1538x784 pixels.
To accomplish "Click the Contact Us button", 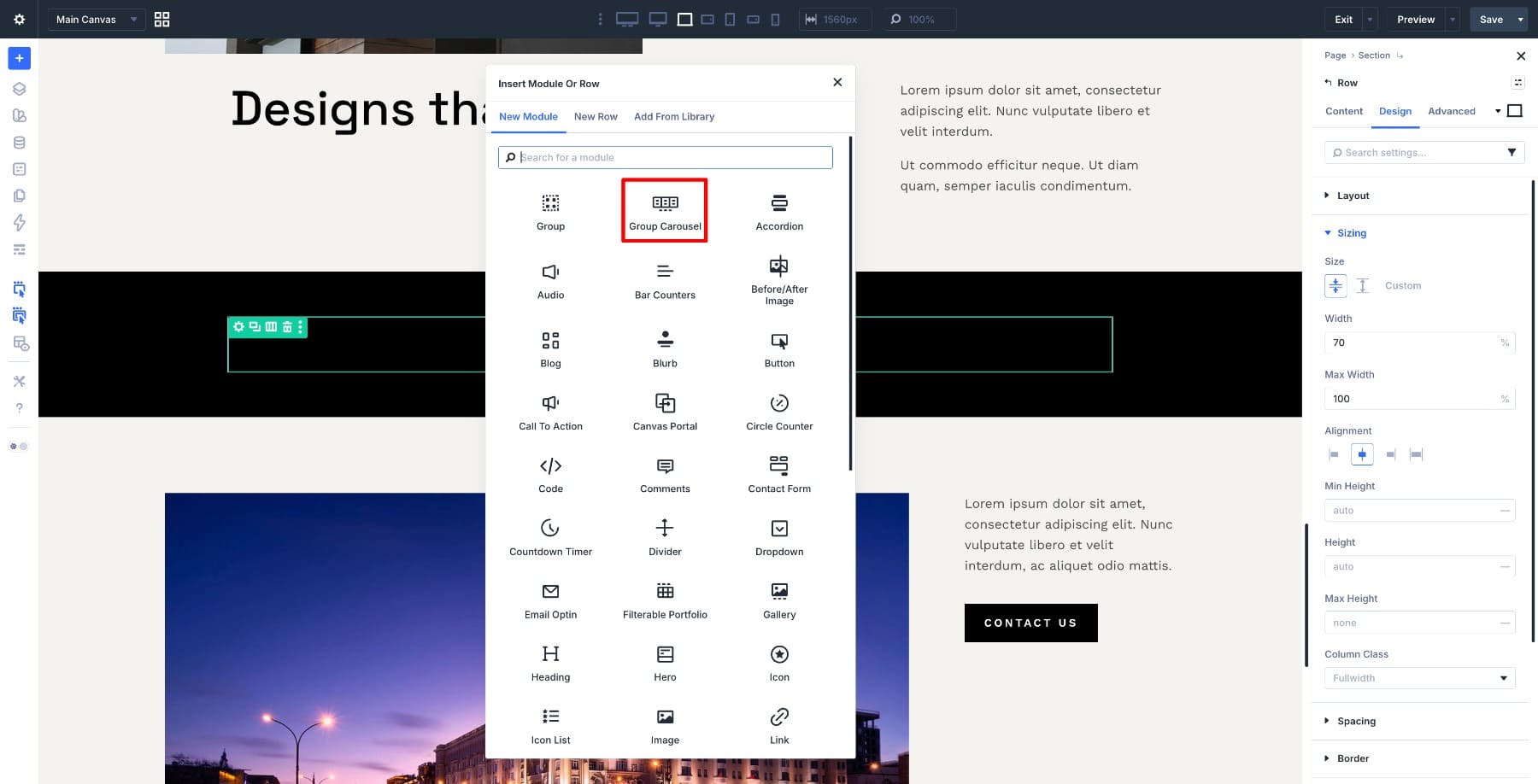I will tap(1030, 623).
